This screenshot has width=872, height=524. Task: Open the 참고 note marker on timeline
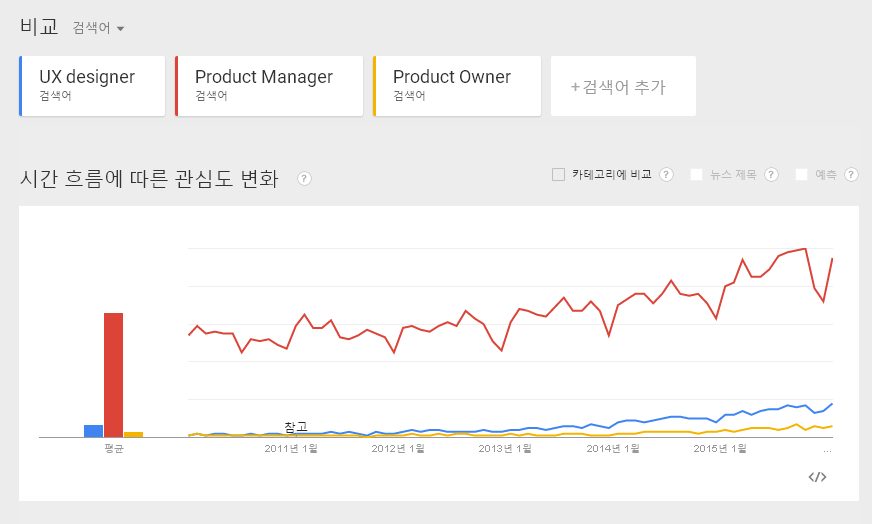pos(296,427)
